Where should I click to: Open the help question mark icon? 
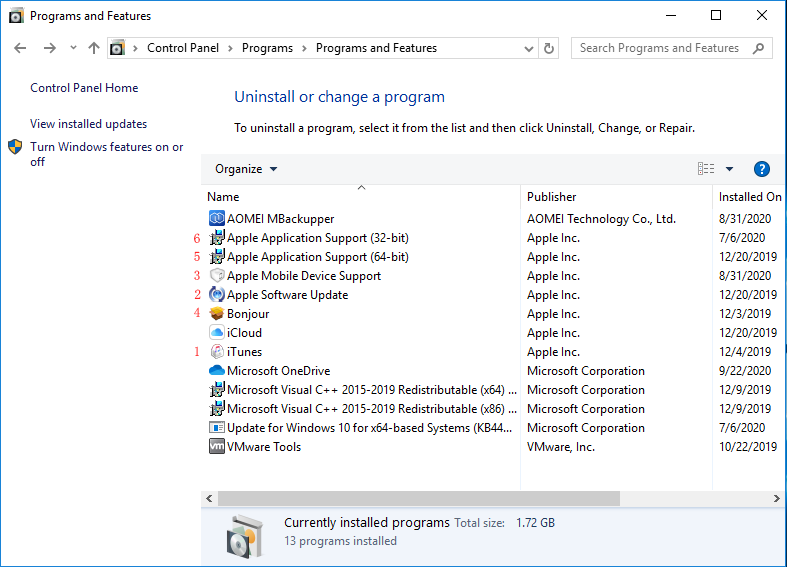click(x=761, y=169)
